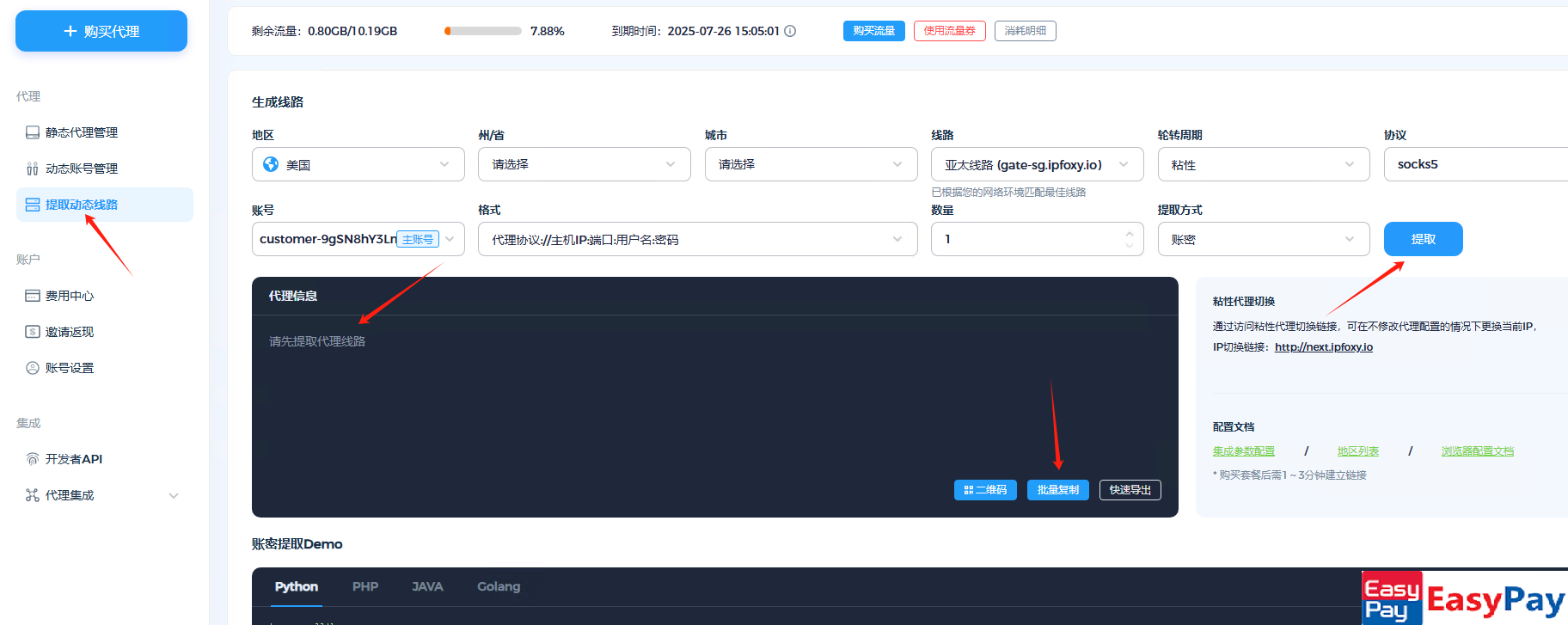Viewport: 1568px width, 625px height.
Task: Expand the 代理集成 sidebar menu
Action: point(174,495)
